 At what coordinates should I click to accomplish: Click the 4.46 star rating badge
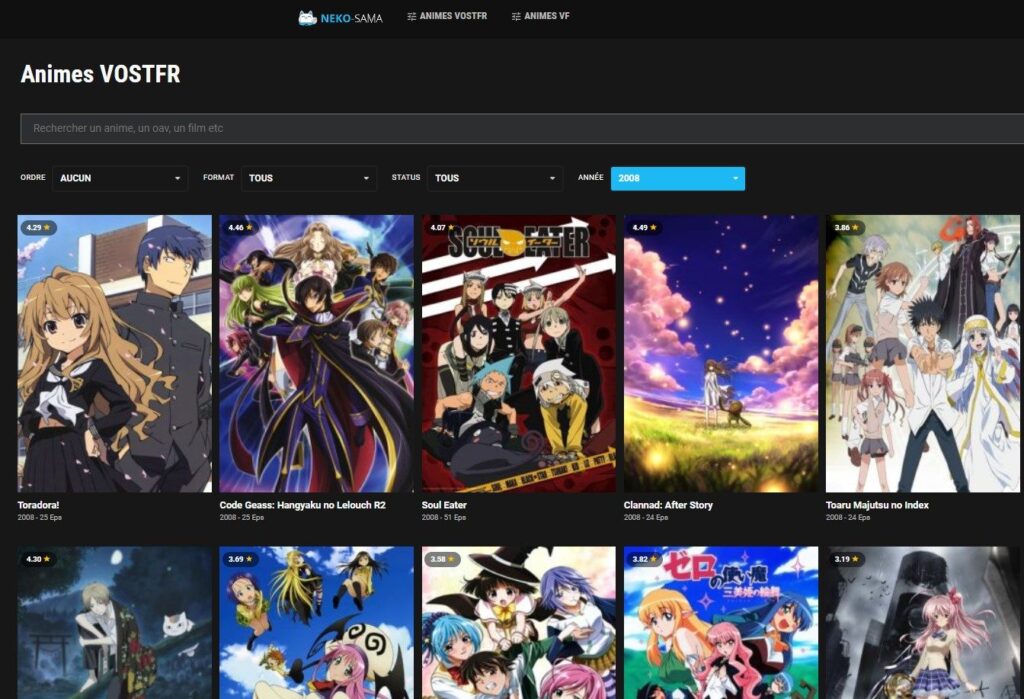click(x=240, y=228)
